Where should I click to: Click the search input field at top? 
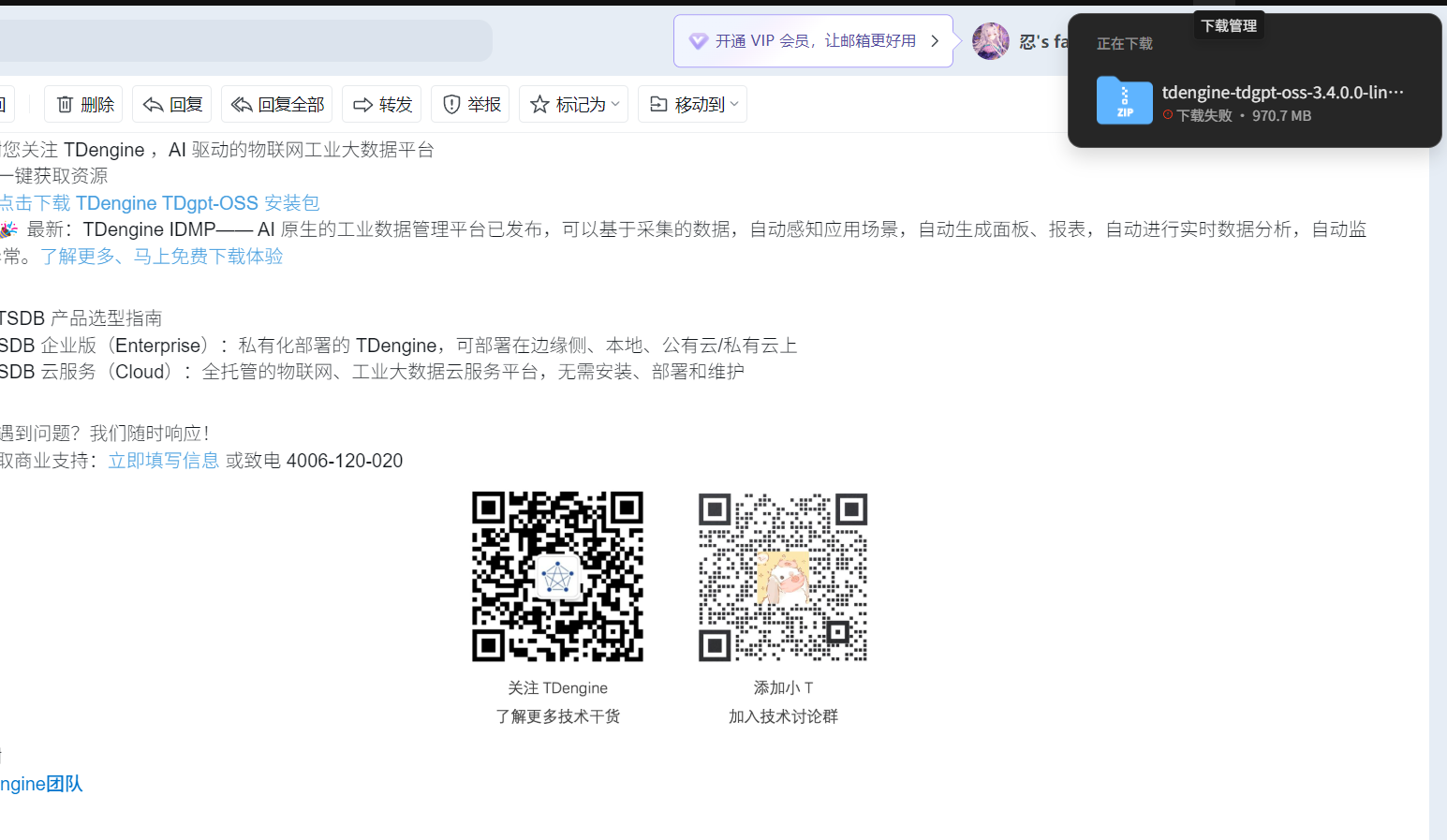click(x=244, y=41)
